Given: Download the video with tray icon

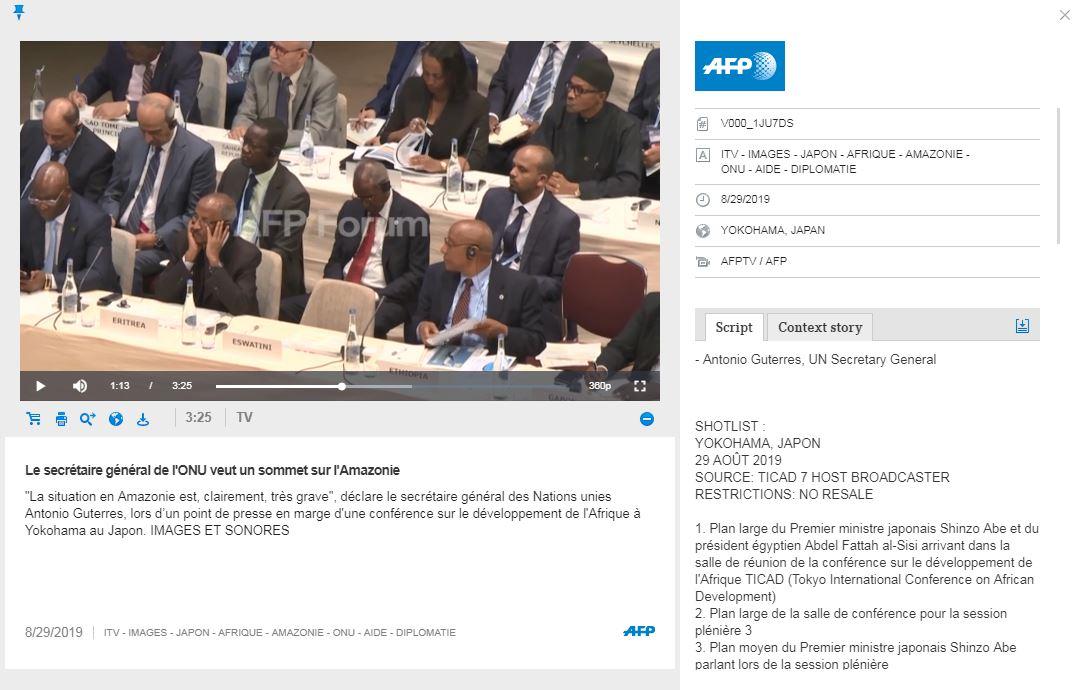Looking at the screenshot, I should point(142,419).
